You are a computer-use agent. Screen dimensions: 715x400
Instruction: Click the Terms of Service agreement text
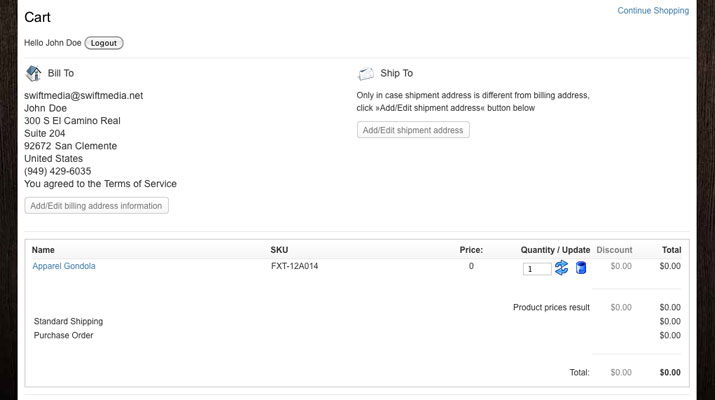tap(100, 184)
